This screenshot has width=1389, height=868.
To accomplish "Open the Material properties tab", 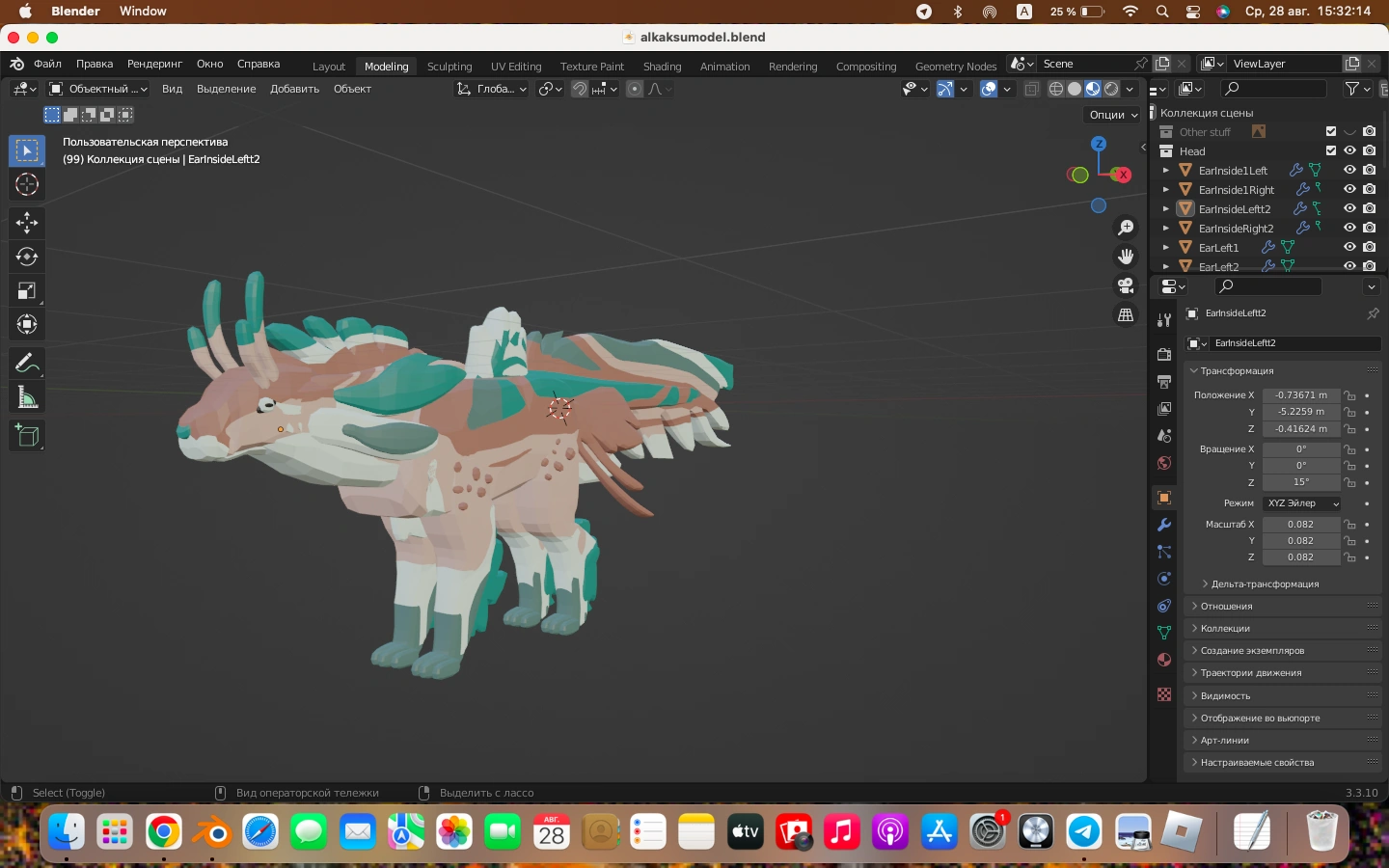I will click(1164, 660).
